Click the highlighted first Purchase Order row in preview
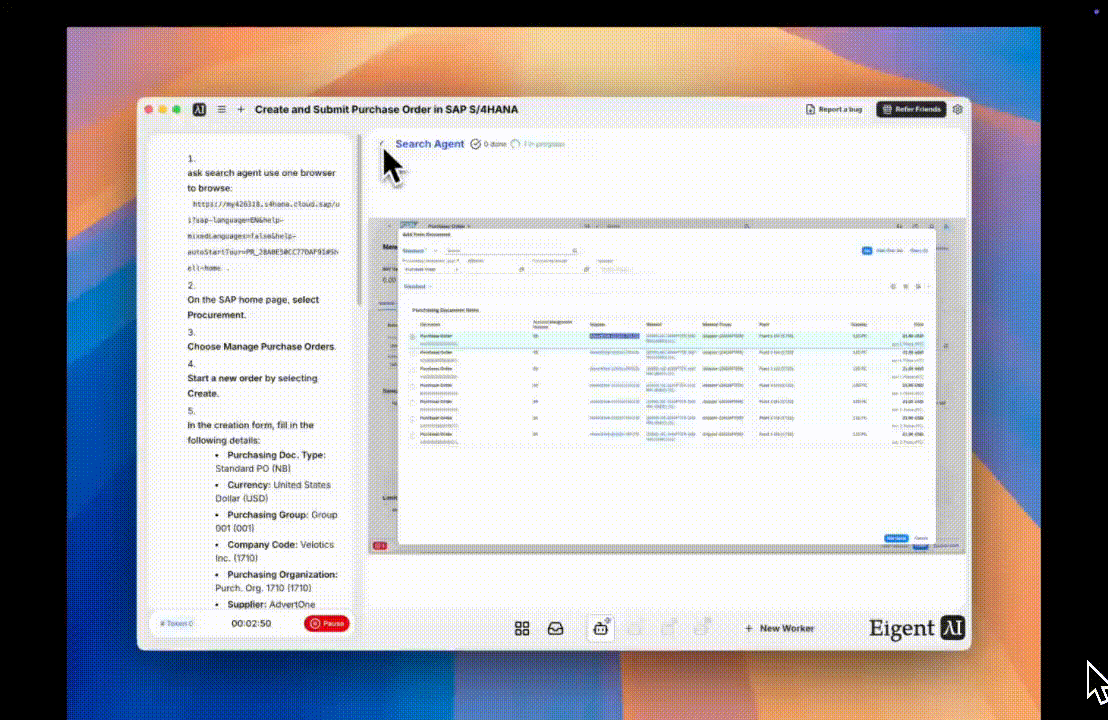1108x720 pixels. point(667,338)
